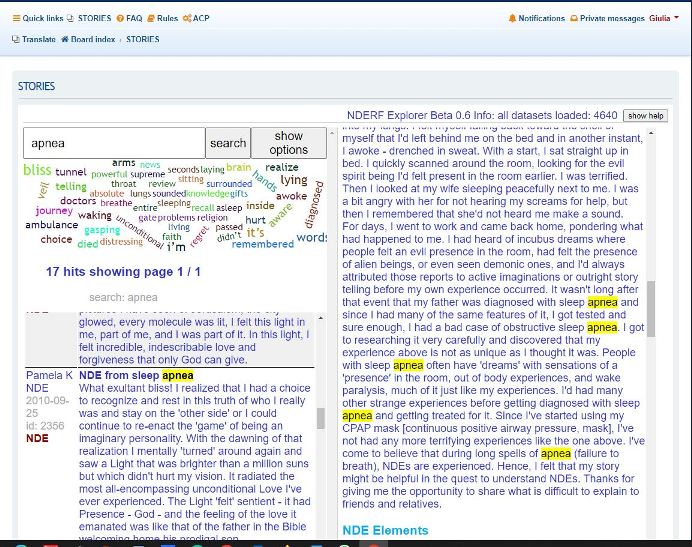692x547 pixels.
Task: Click results list scroll-up arrow
Action: click(320, 318)
